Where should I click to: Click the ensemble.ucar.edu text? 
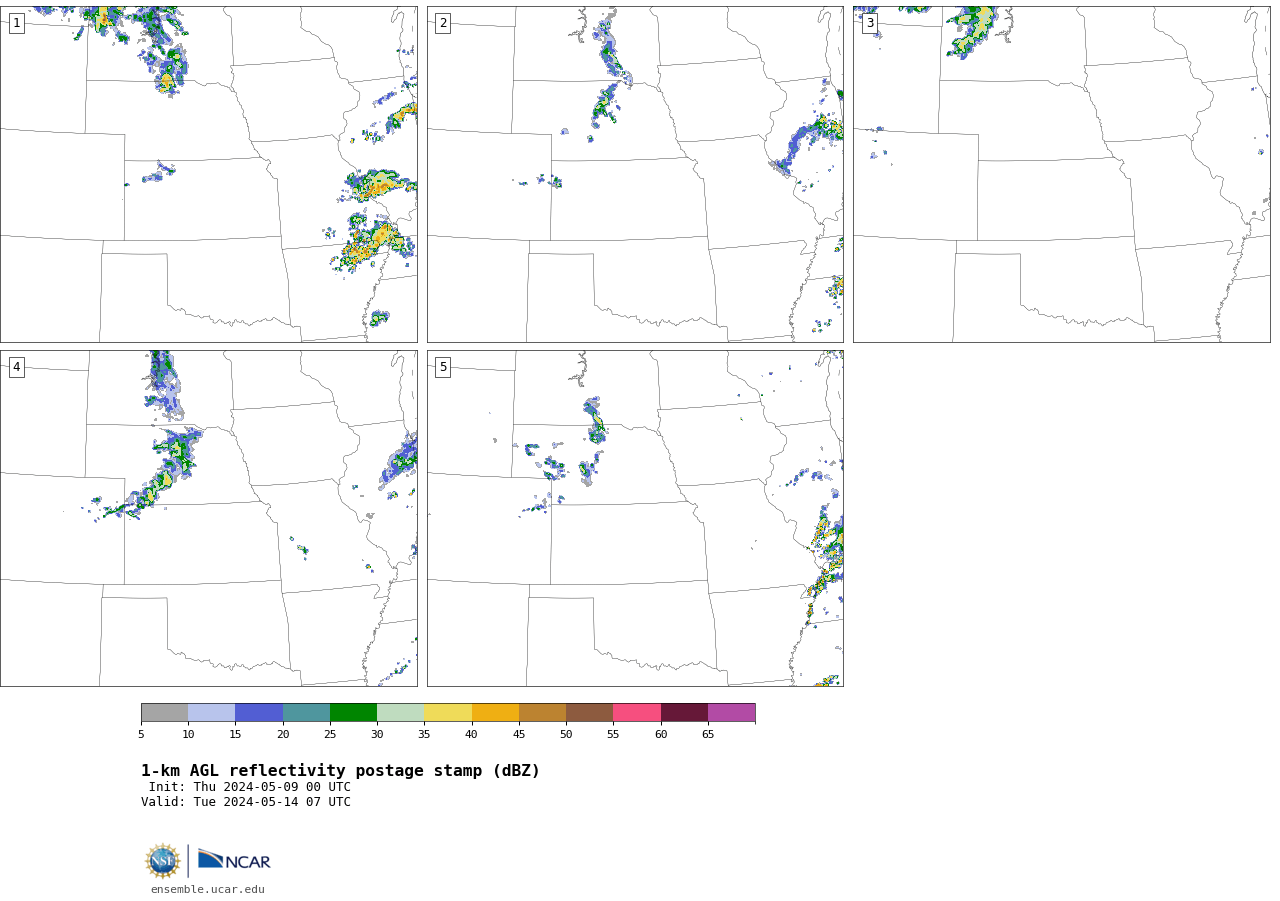[208, 889]
